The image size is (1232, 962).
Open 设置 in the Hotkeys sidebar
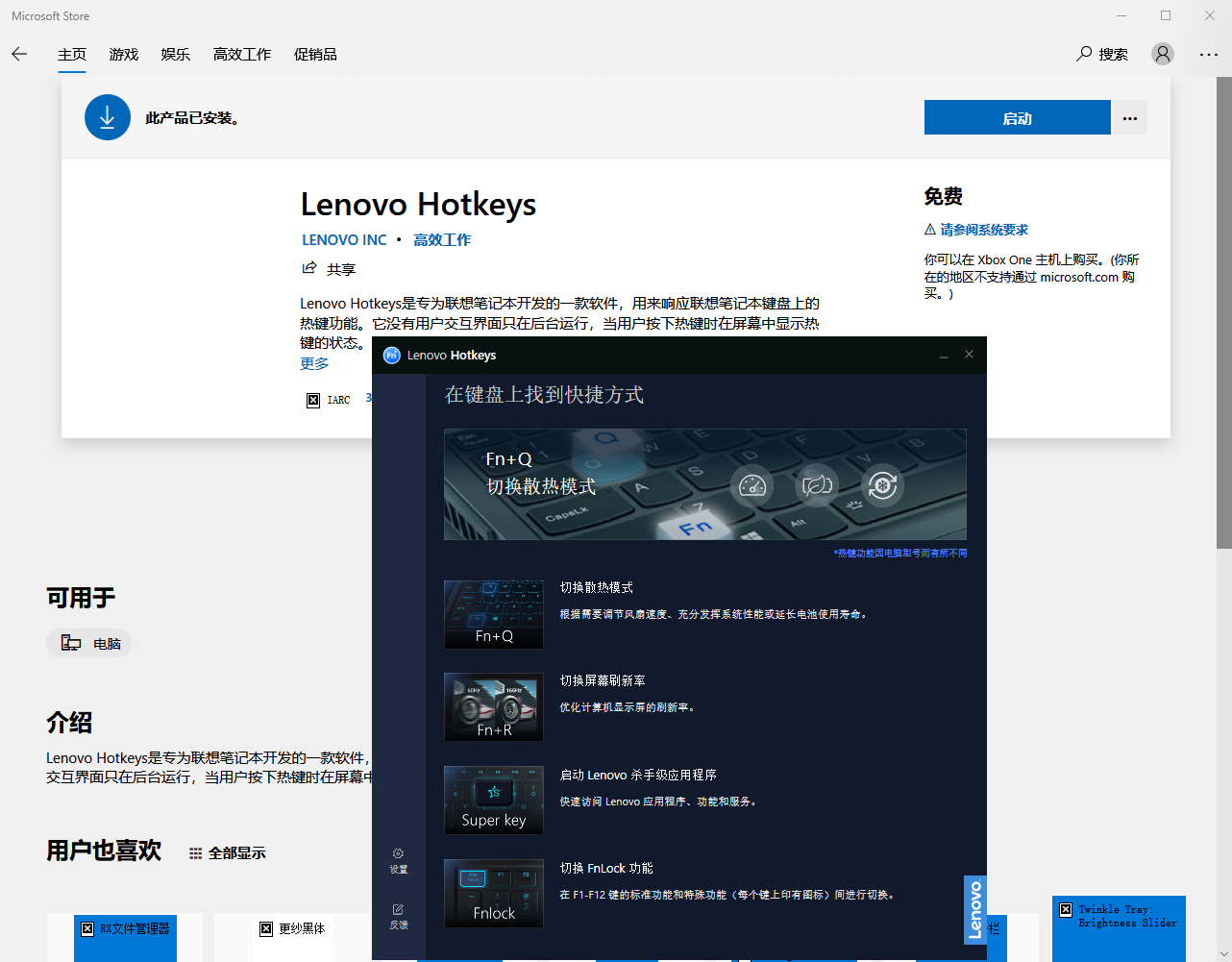tap(398, 860)
